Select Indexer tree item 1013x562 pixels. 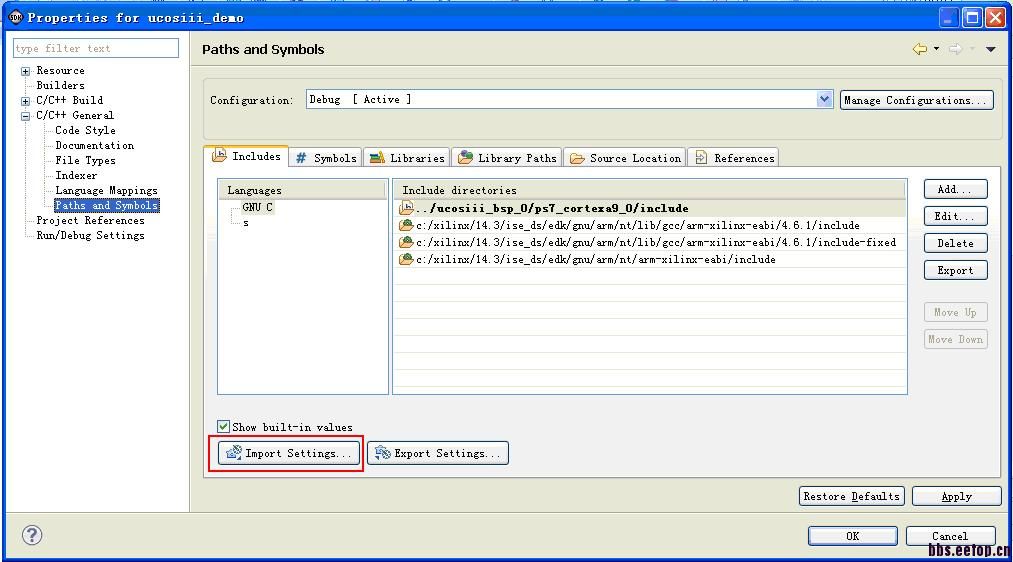(x=76, y=175)
